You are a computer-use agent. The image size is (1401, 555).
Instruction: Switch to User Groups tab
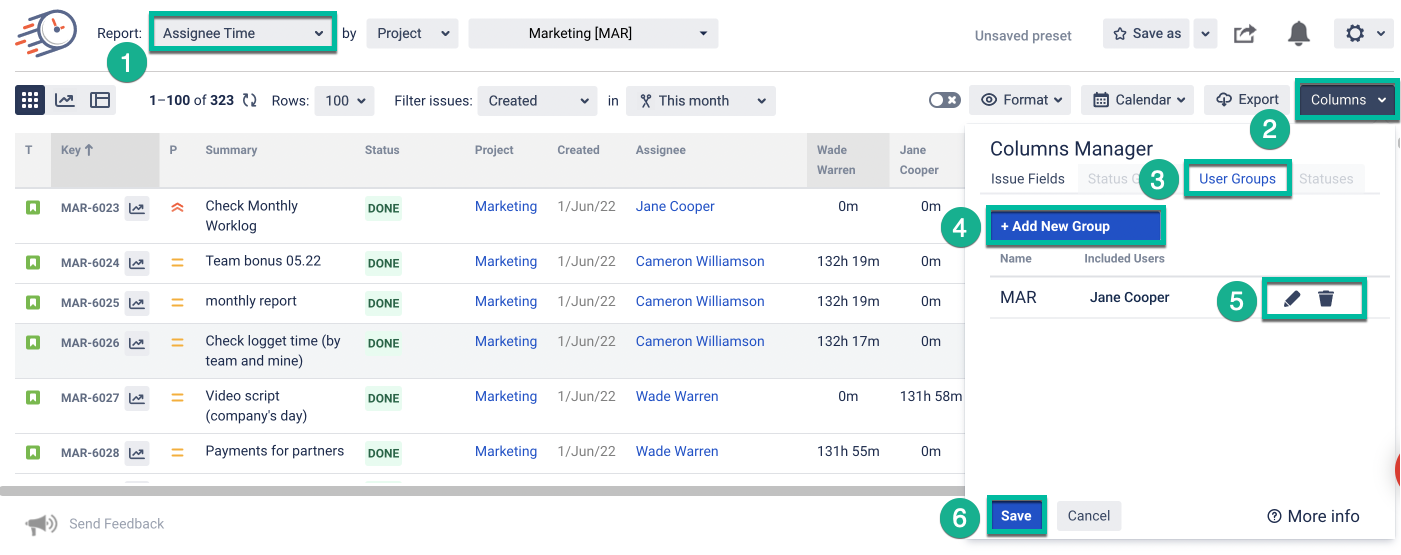pos(1237,179)
